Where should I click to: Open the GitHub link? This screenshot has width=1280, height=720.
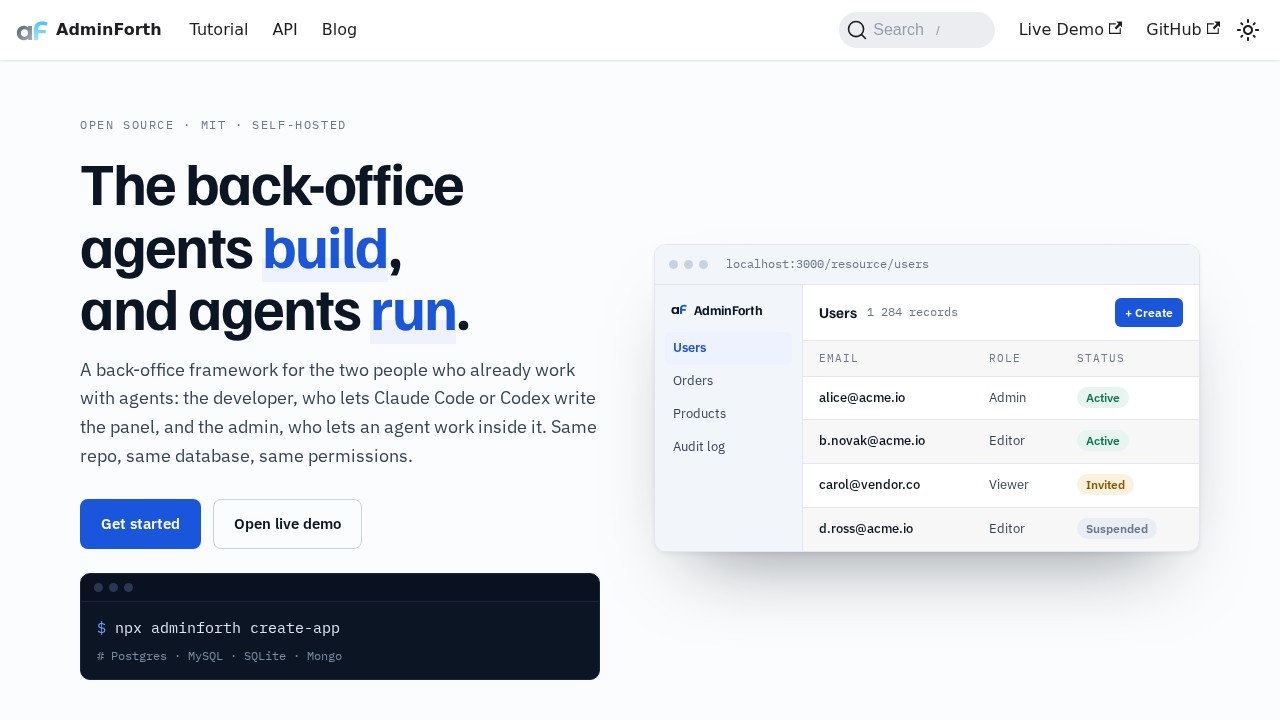click(x=1183, y=30)
